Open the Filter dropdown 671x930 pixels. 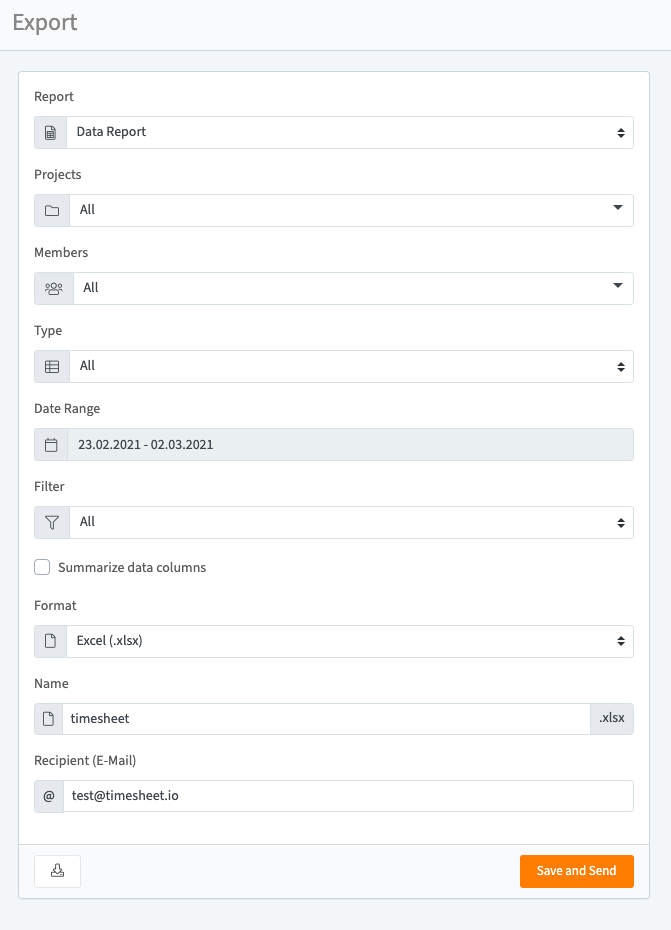(x=350, y=522)
